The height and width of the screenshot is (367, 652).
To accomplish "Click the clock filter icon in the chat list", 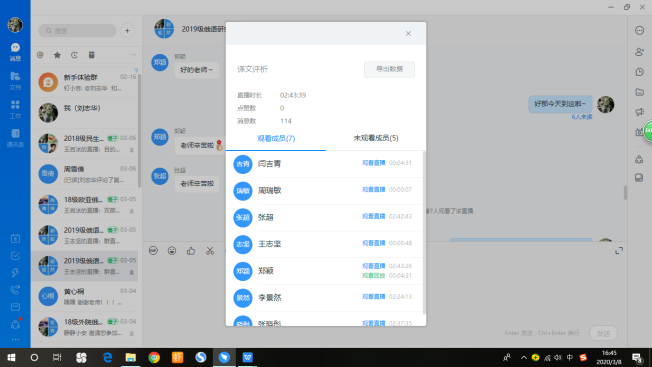I will pos(74,55).
